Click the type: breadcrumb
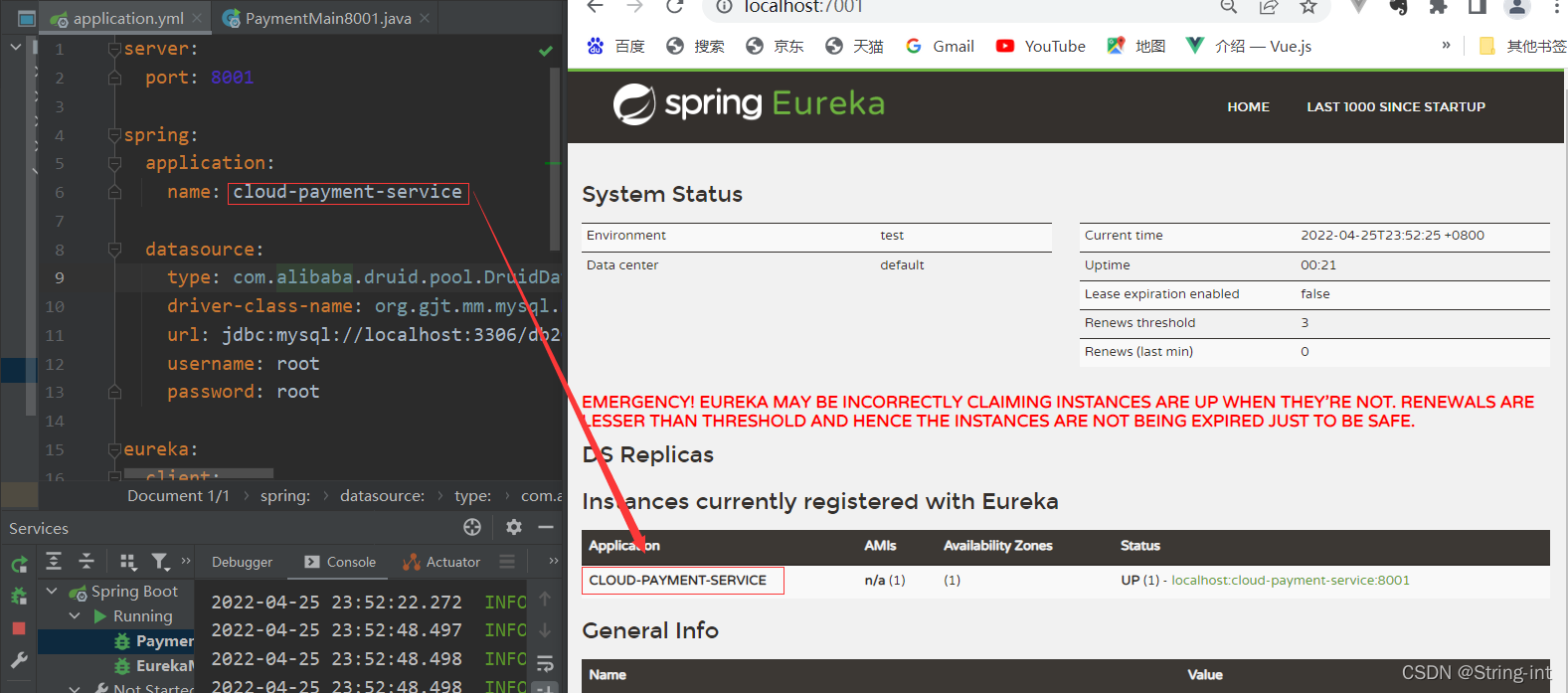Screen dimensions: 1568x693 (x=472, y=496)
